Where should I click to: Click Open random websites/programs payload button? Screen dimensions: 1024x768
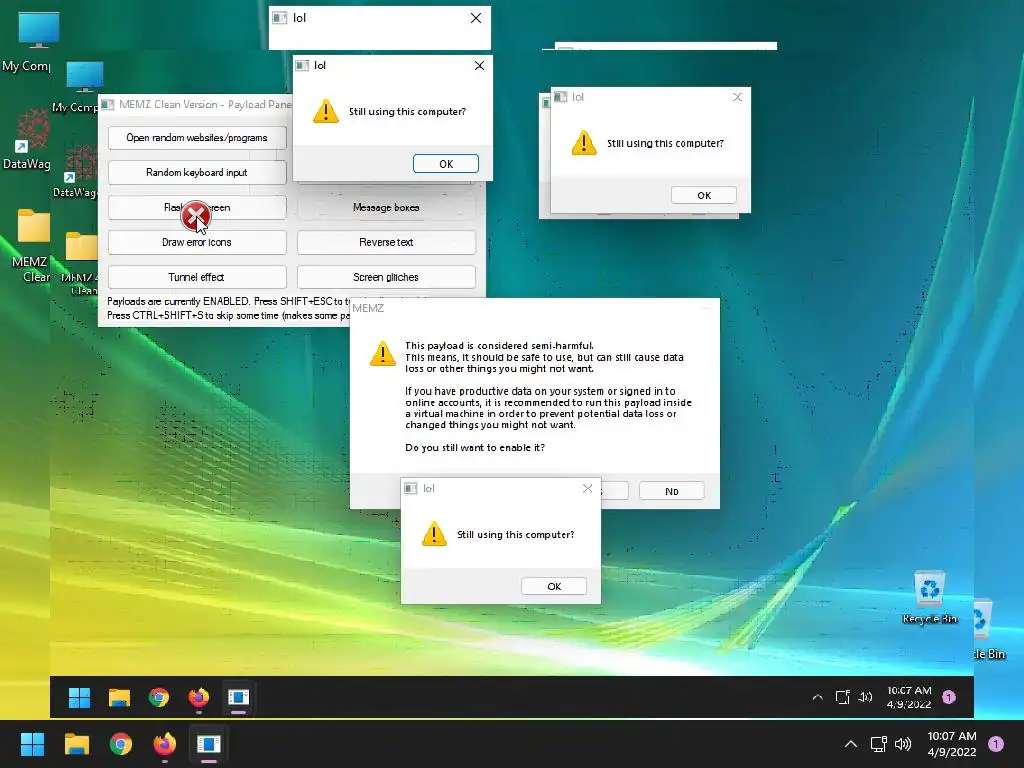197,138
